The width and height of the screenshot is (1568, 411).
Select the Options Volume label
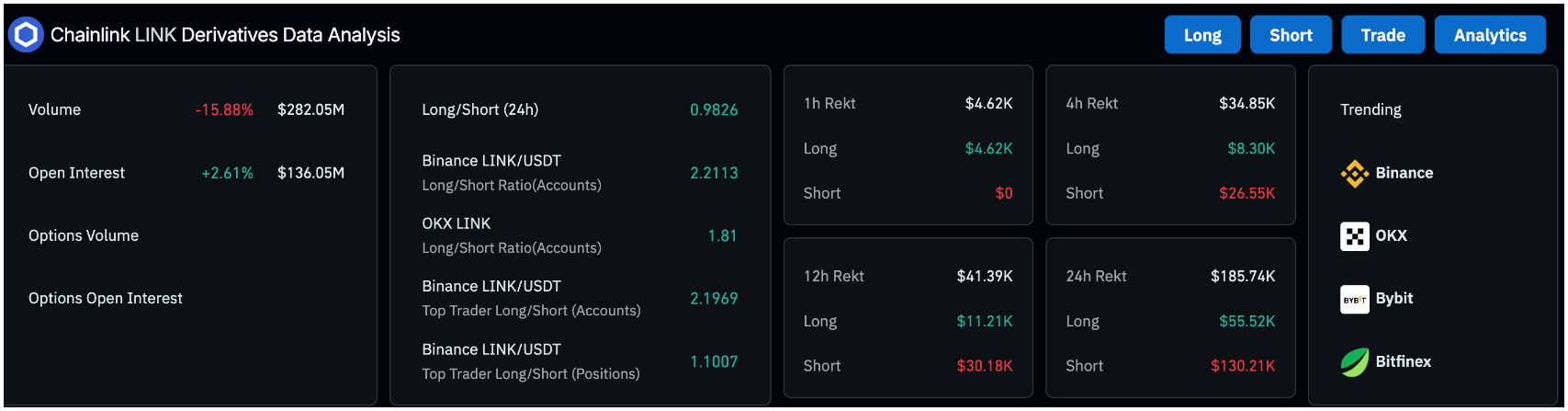click(84, 235)
